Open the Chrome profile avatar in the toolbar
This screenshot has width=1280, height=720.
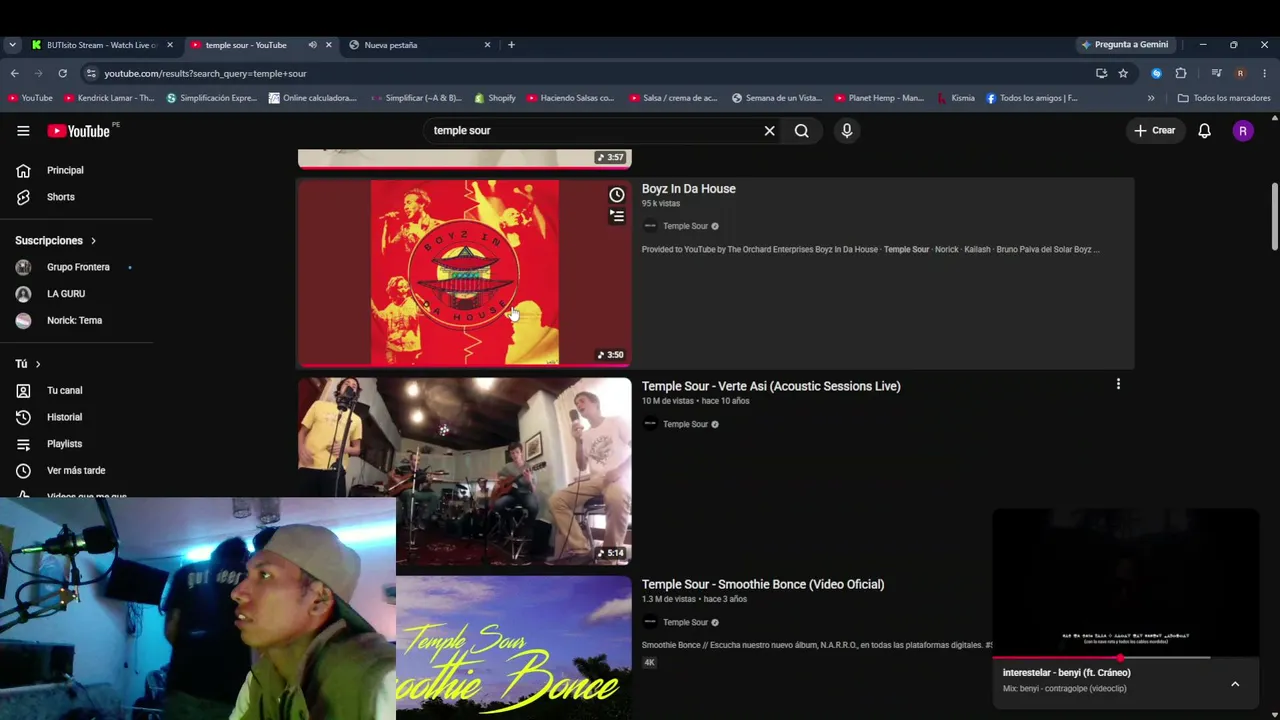[1240, 73]
